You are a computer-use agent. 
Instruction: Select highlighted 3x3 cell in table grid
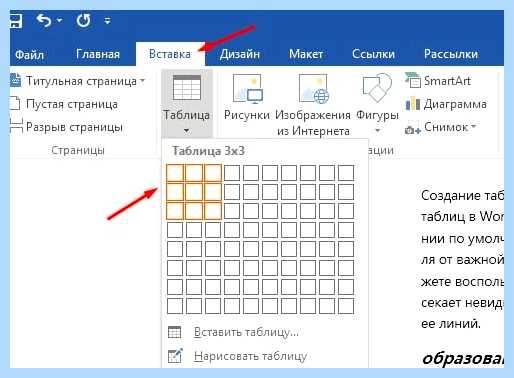coord(213,211)
